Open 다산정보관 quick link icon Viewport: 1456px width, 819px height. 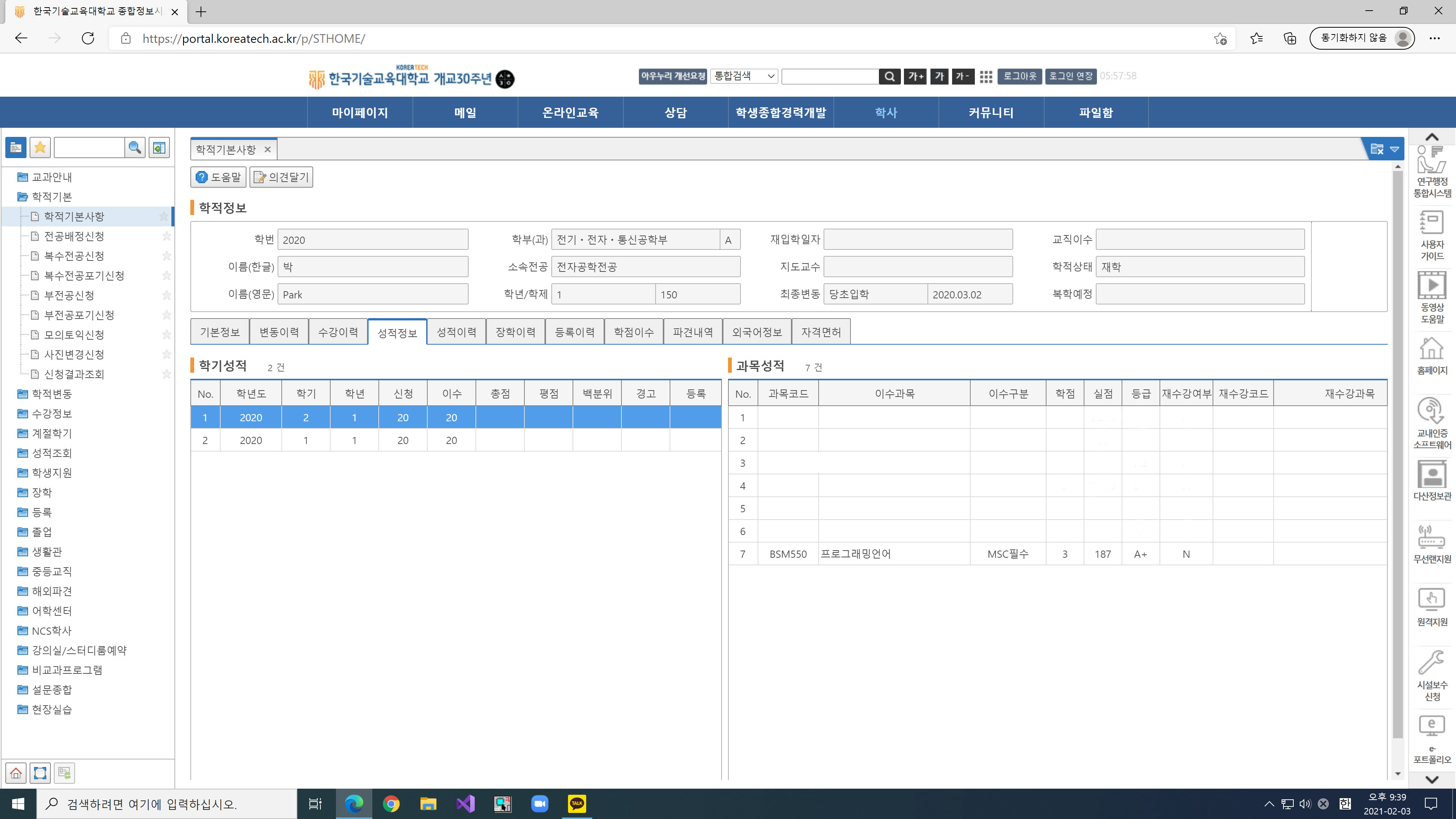click(x=1432, y=480)
